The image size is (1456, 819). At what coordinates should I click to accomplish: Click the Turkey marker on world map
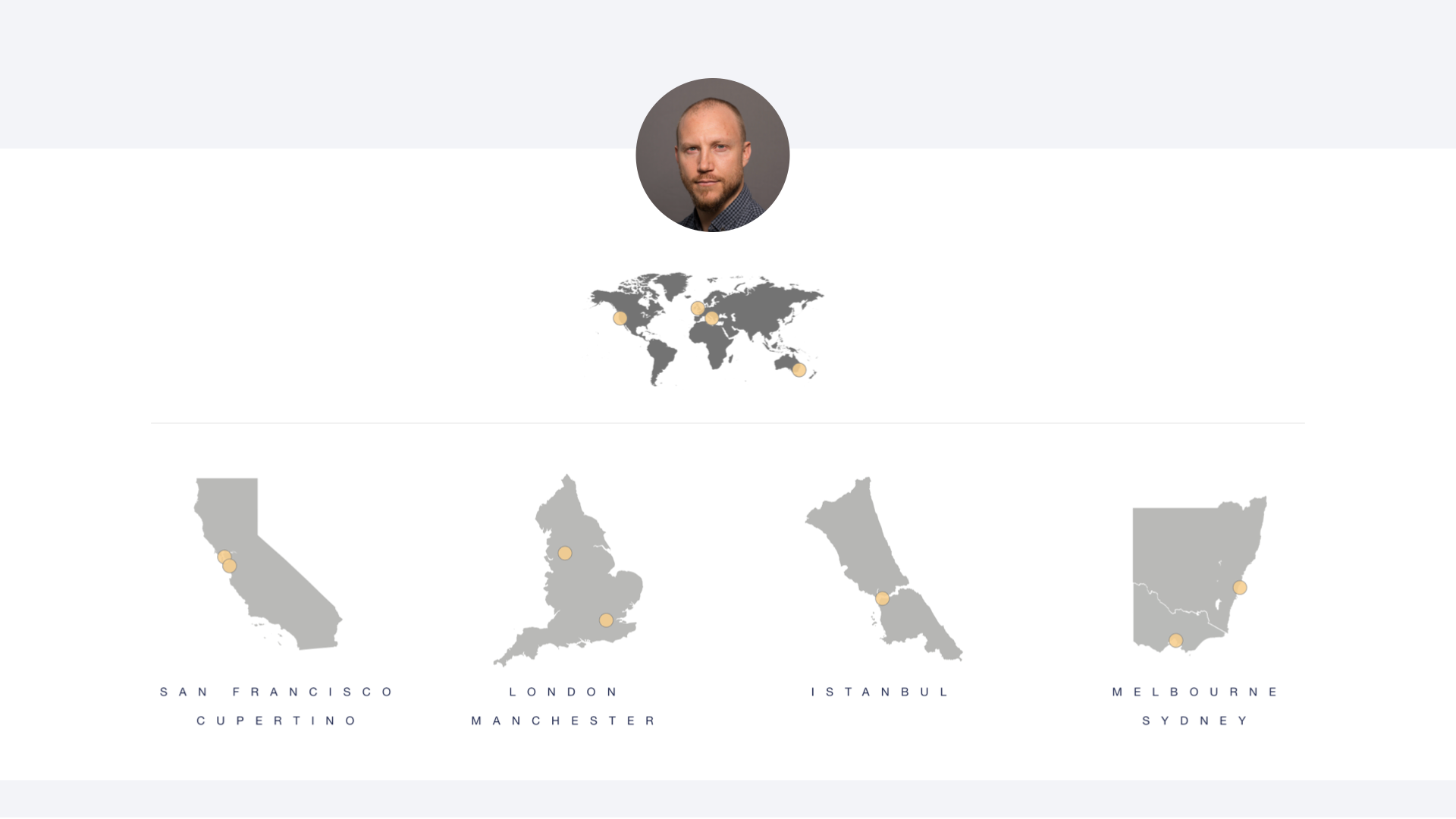pos(711,318)
